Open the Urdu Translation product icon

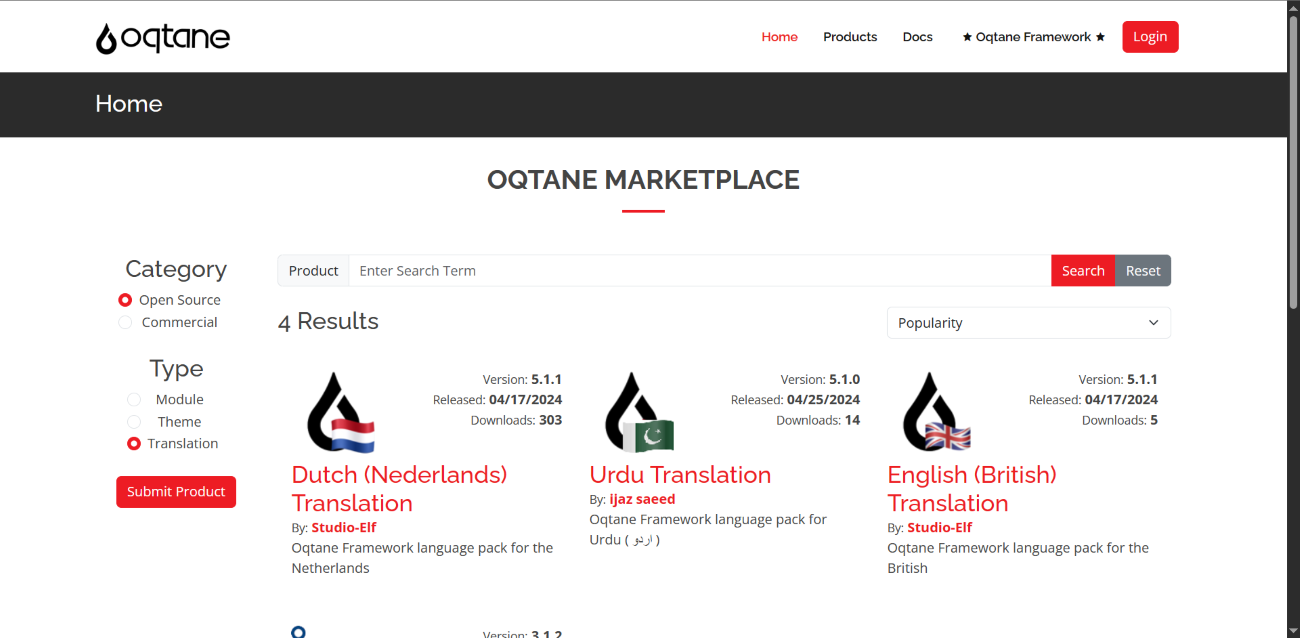click(638, 412)
